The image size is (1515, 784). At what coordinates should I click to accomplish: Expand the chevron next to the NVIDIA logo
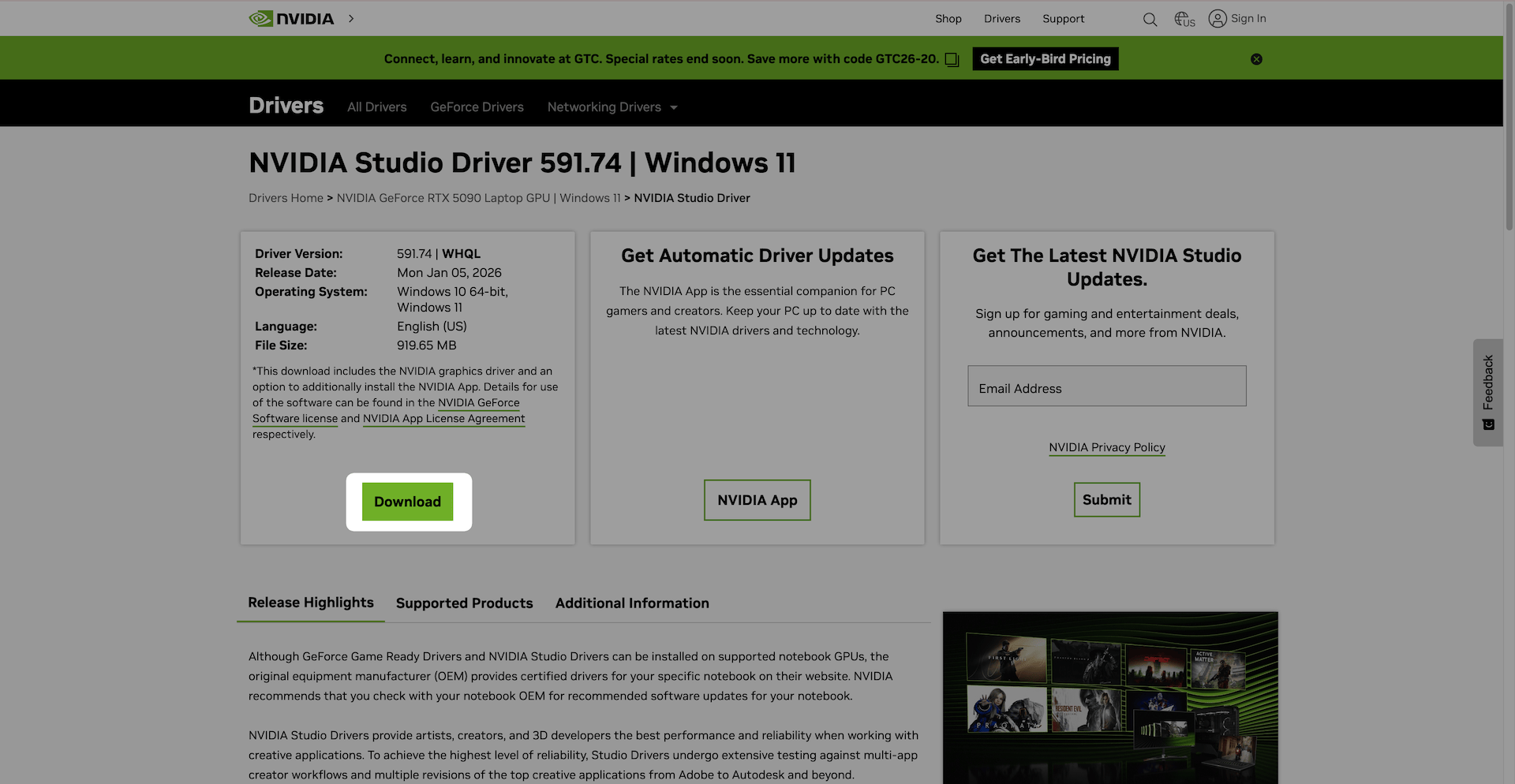(x=350, y=18)
